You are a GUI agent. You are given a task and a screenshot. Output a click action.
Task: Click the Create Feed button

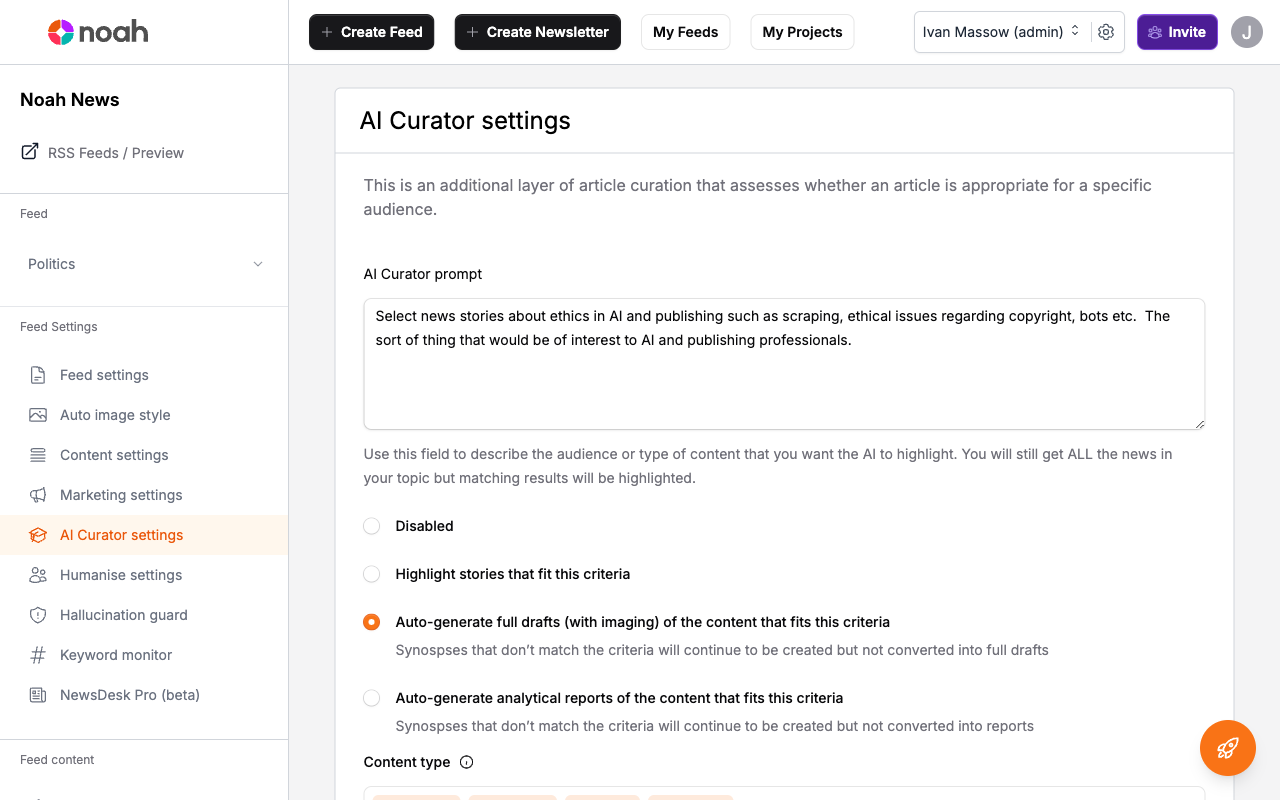tap(371, 32)
